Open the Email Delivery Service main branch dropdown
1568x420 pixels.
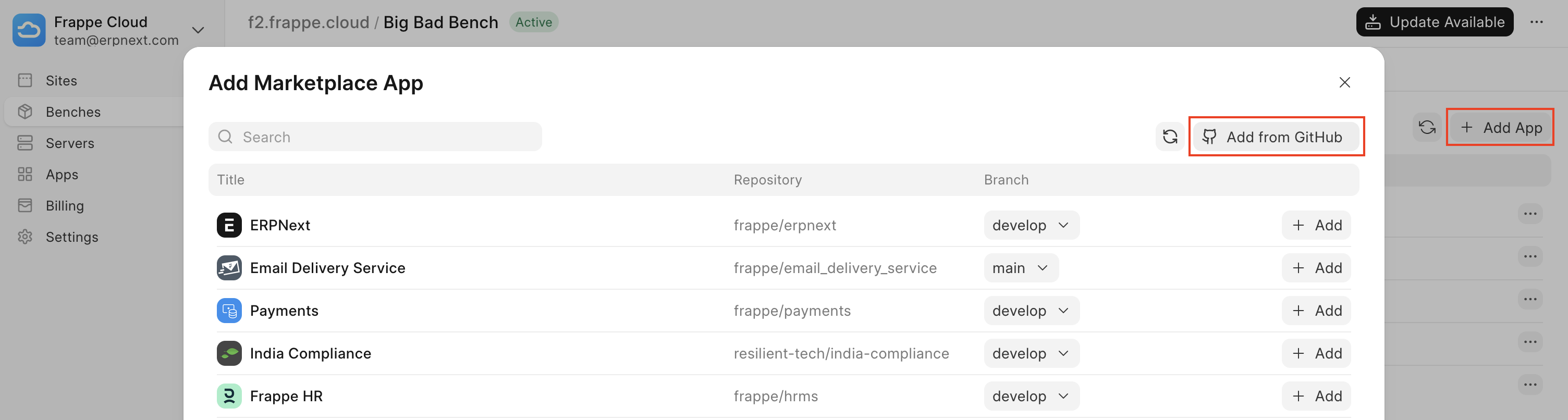pyautogui.click(x=1021, y=268)
